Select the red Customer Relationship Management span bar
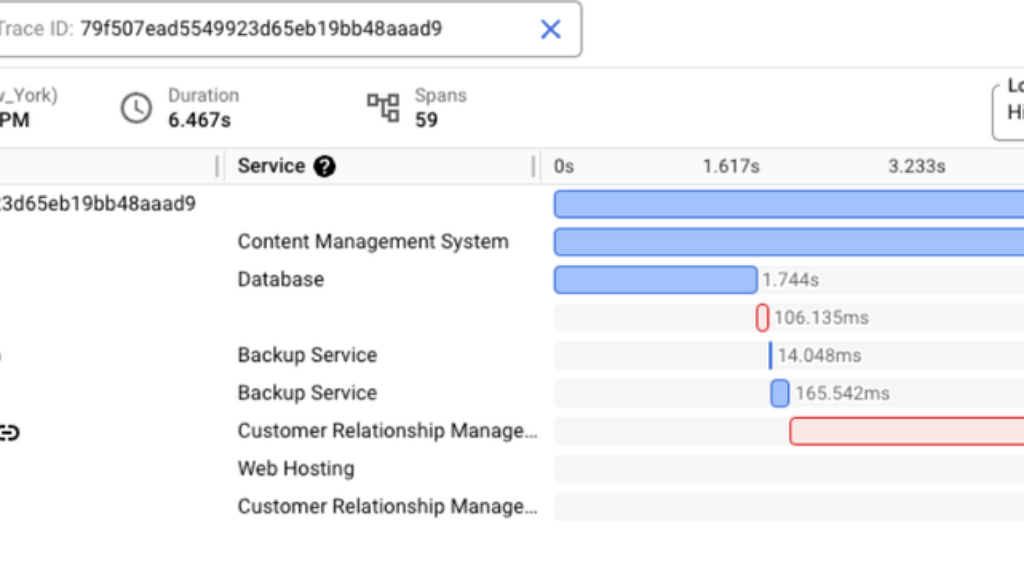 click(906, 432)
